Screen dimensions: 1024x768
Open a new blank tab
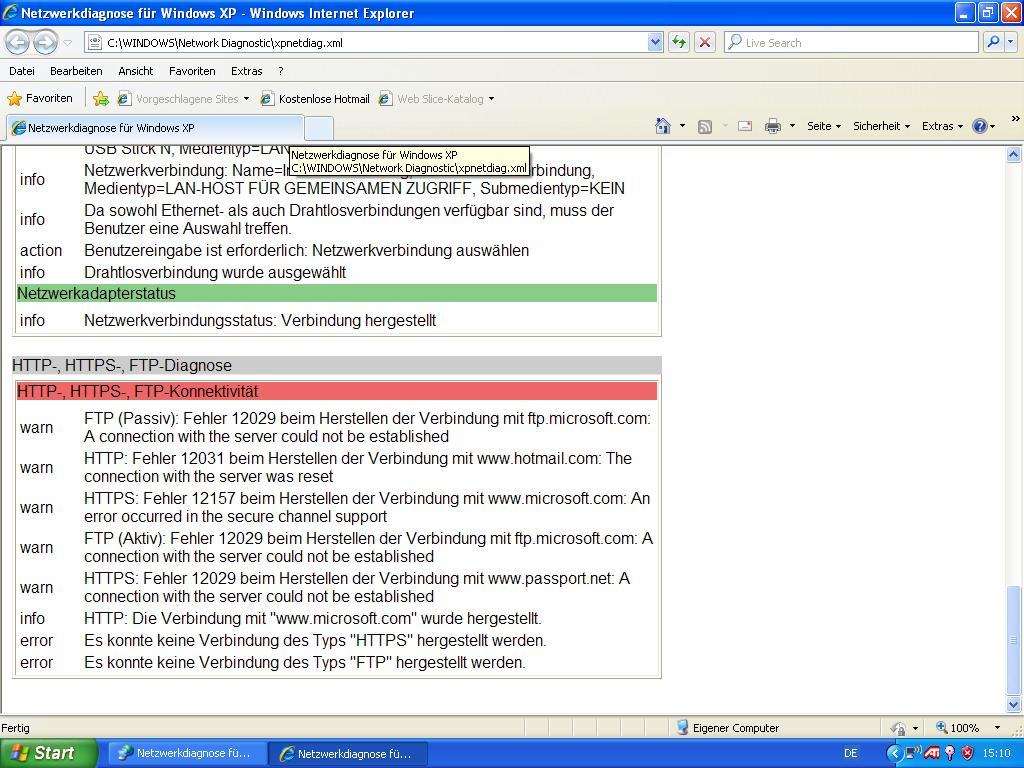[319, 128]
